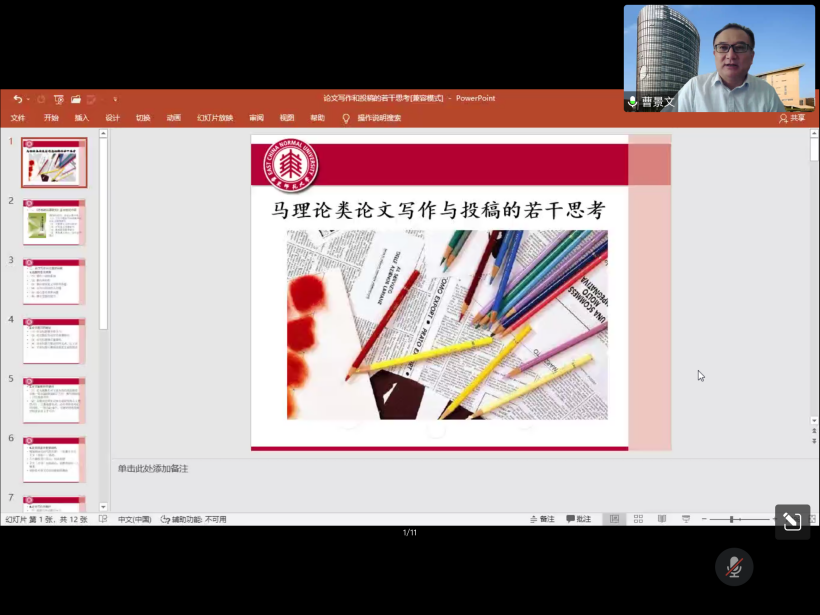Click the Undo arrow in quick access toolbar
The height and width of the screenshot is (615, 820).
(x=17, y=99)
